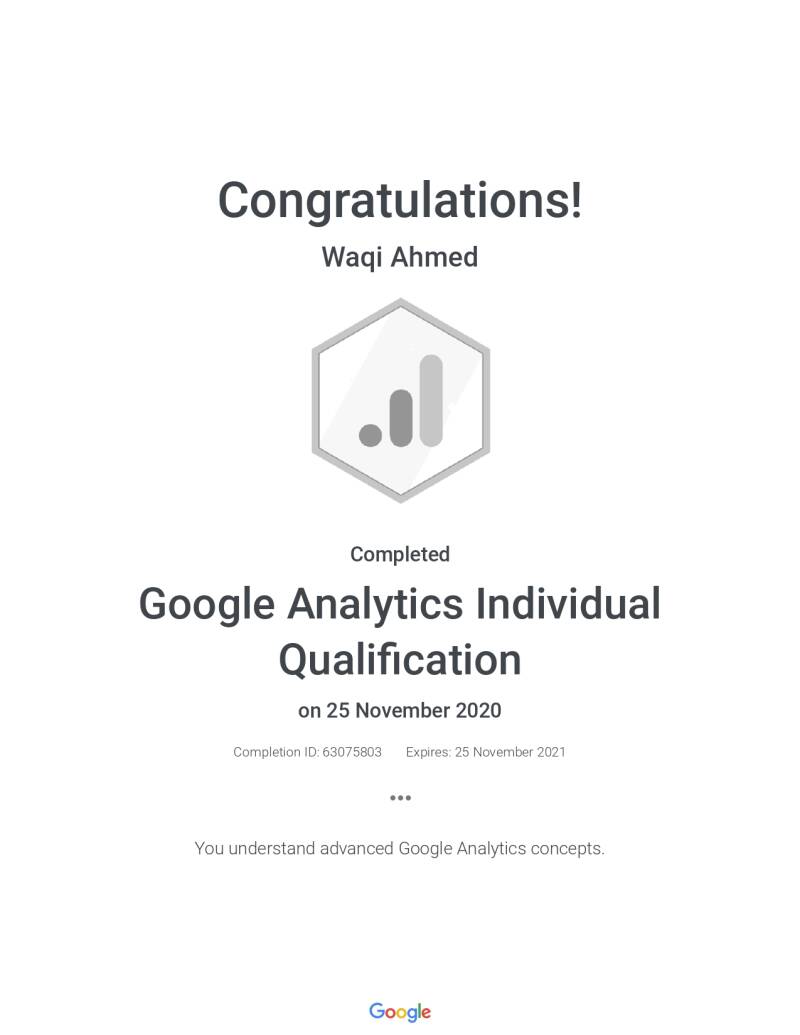Click the round dot in Analytics logo

pyautogui.click(x=371, y=434)
